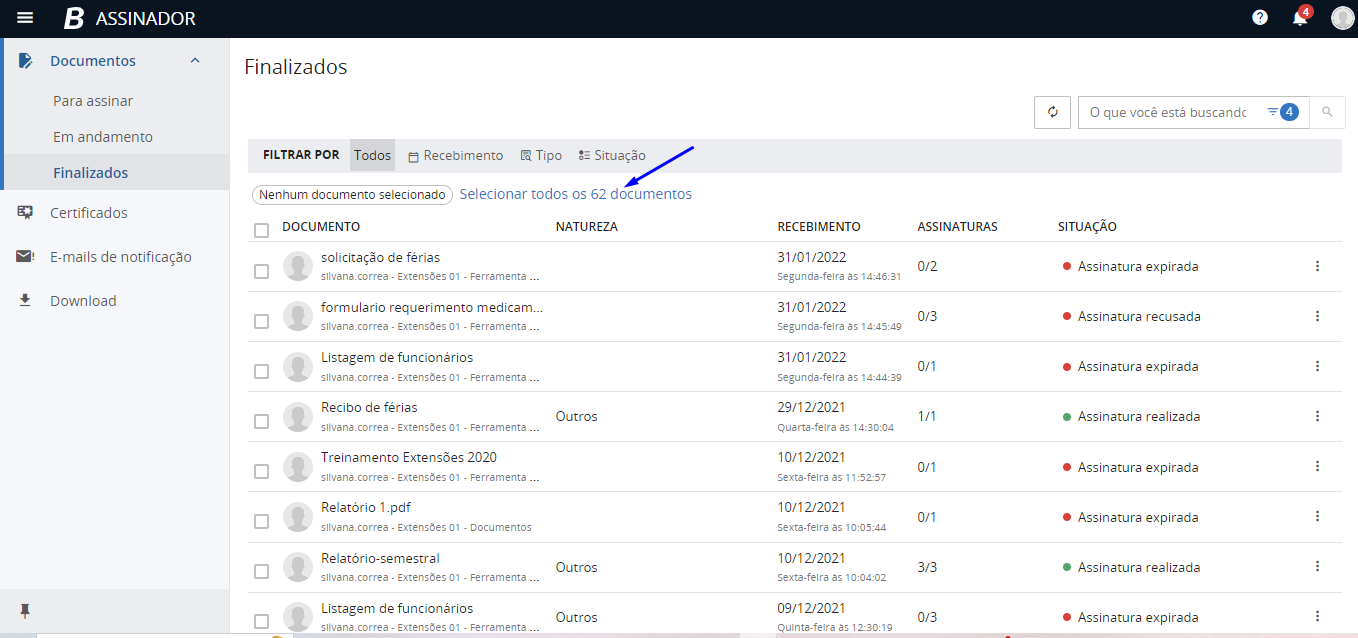The height and width of the screenshot is (638, 1358).
Task: Select the Todos filter button
Action: [x=372, y=156]
